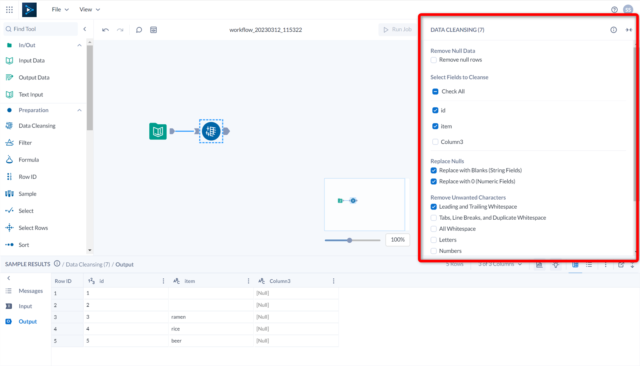Open the apps grid launcher icon
The image size is (640, 366).
coord(9,9)
